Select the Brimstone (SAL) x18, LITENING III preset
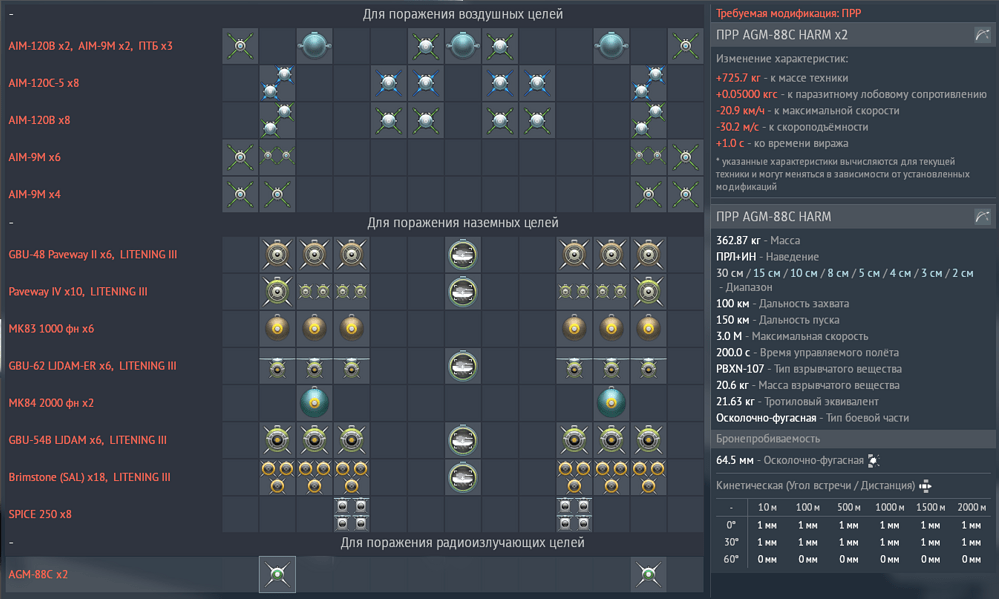 pyautogui.click(x=89, y=477)
